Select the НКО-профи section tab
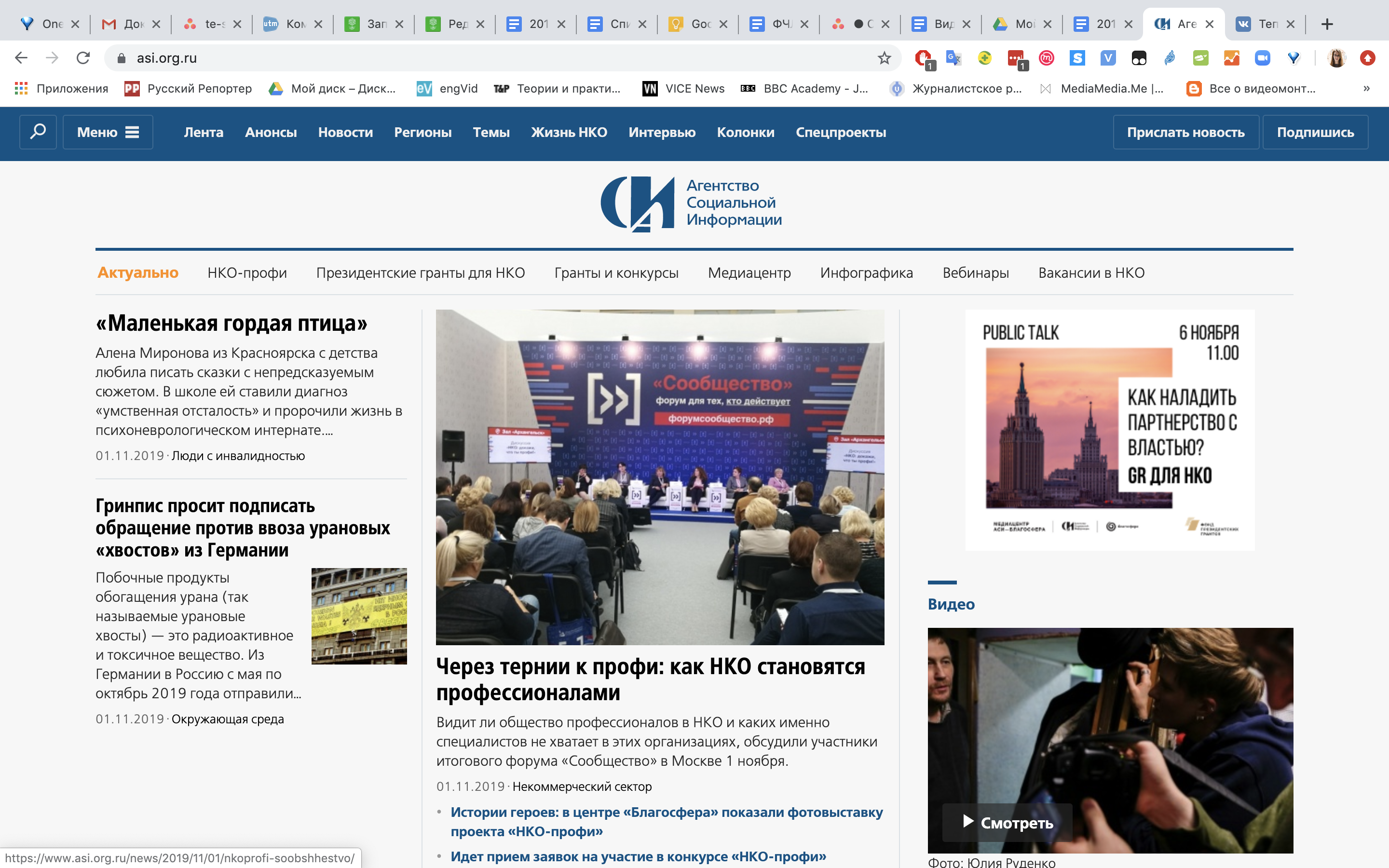The image size is (1389, 868). pos(247,272)
